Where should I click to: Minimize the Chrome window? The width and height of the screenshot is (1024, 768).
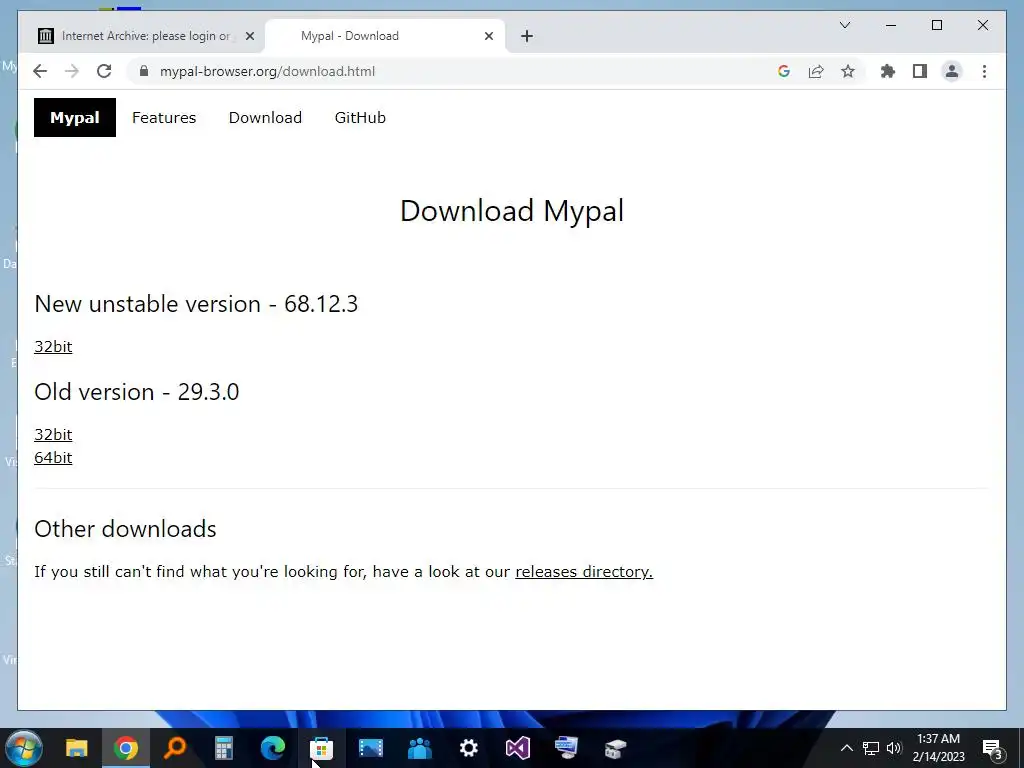(x=891, y=25)
